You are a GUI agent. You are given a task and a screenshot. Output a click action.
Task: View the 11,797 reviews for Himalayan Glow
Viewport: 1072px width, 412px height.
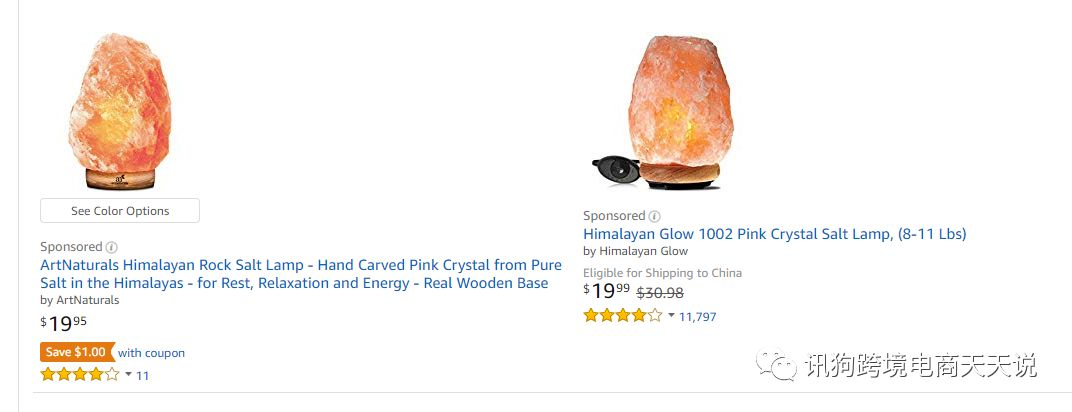click(698, 317)
